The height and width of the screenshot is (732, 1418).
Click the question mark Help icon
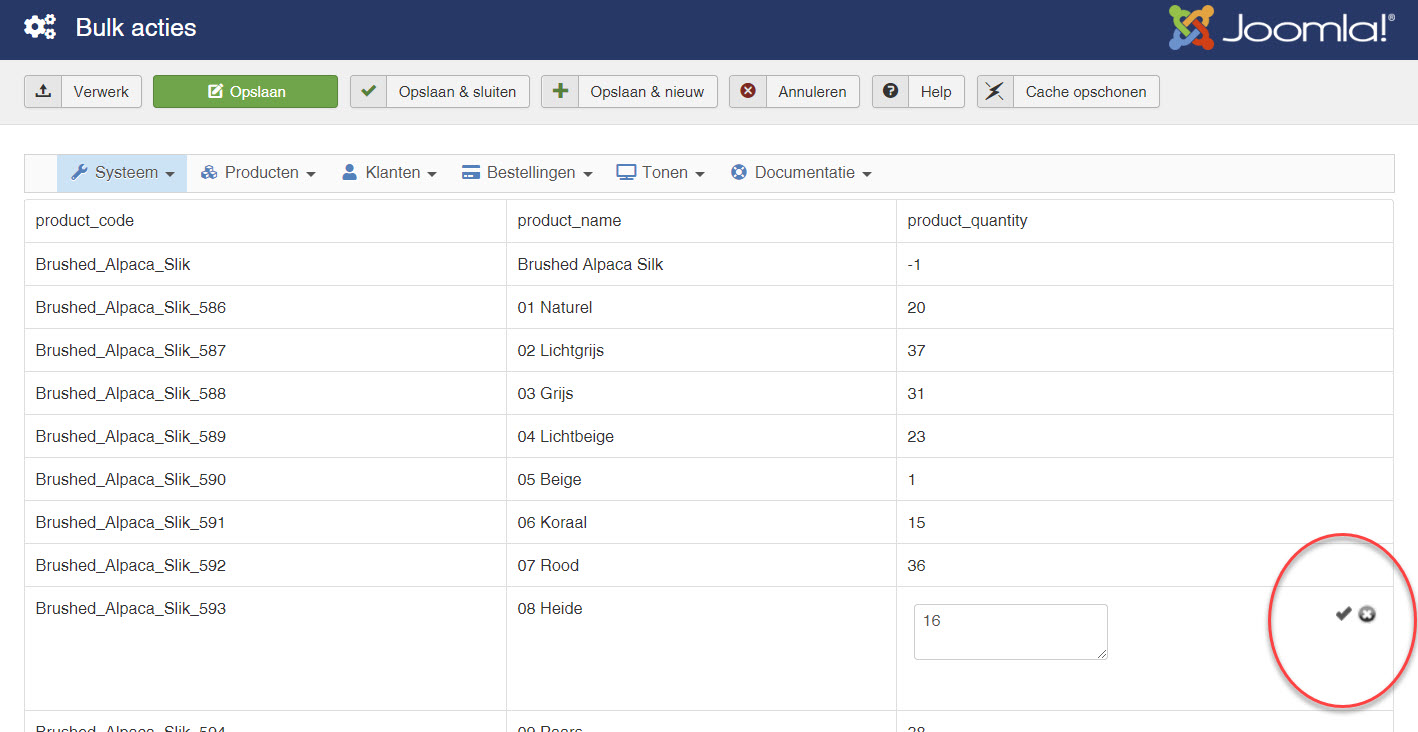point(890,92)
